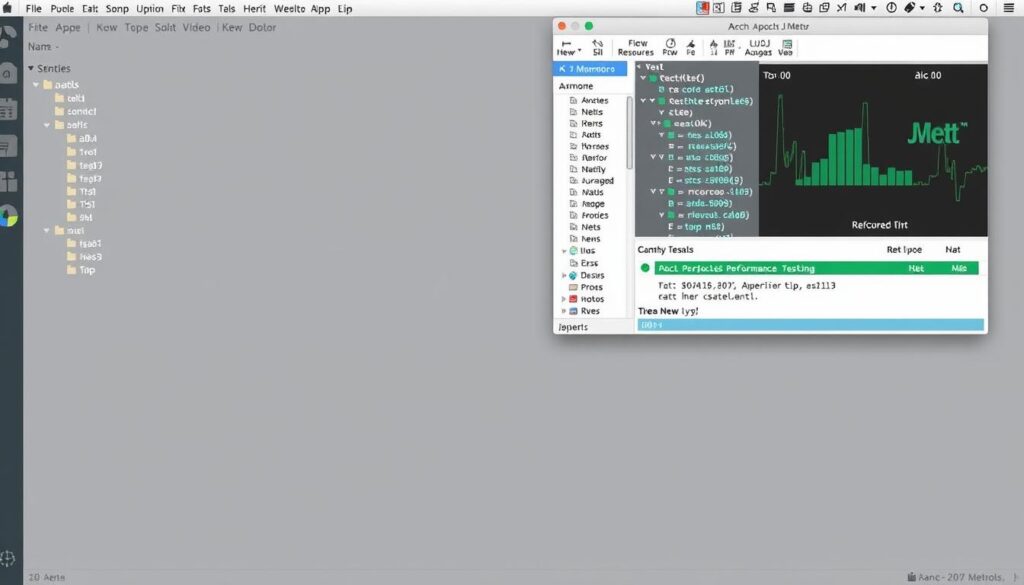Click the Spotlight search magnifier icon

(958, 8)
